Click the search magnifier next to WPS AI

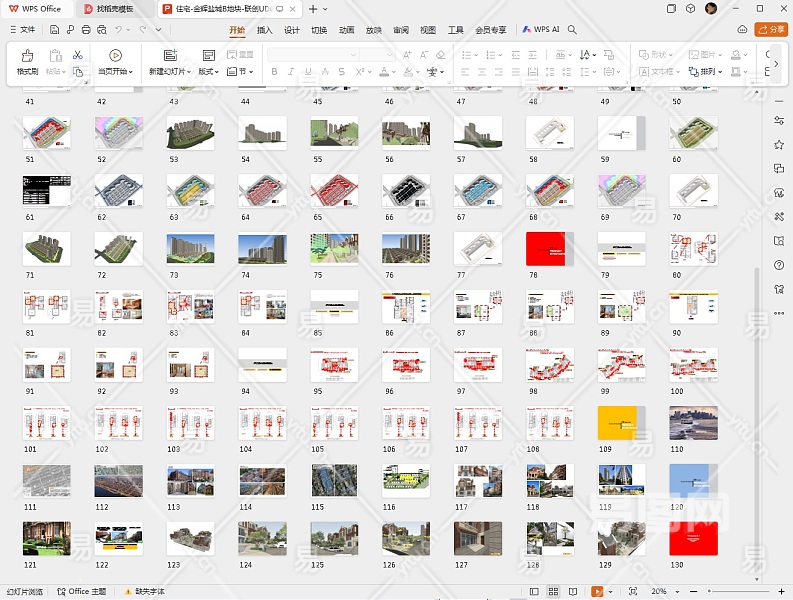pos(572,30)
